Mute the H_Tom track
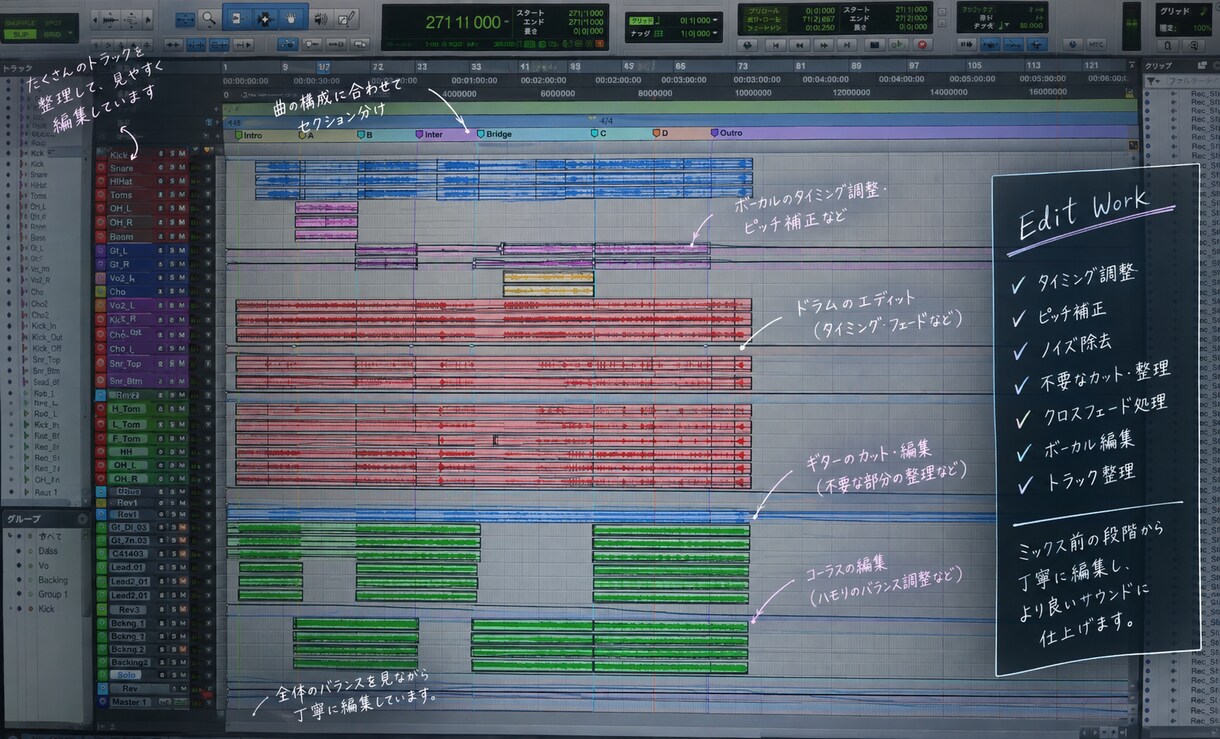This screenshot has height=739, width=1220. pos(182,409)
